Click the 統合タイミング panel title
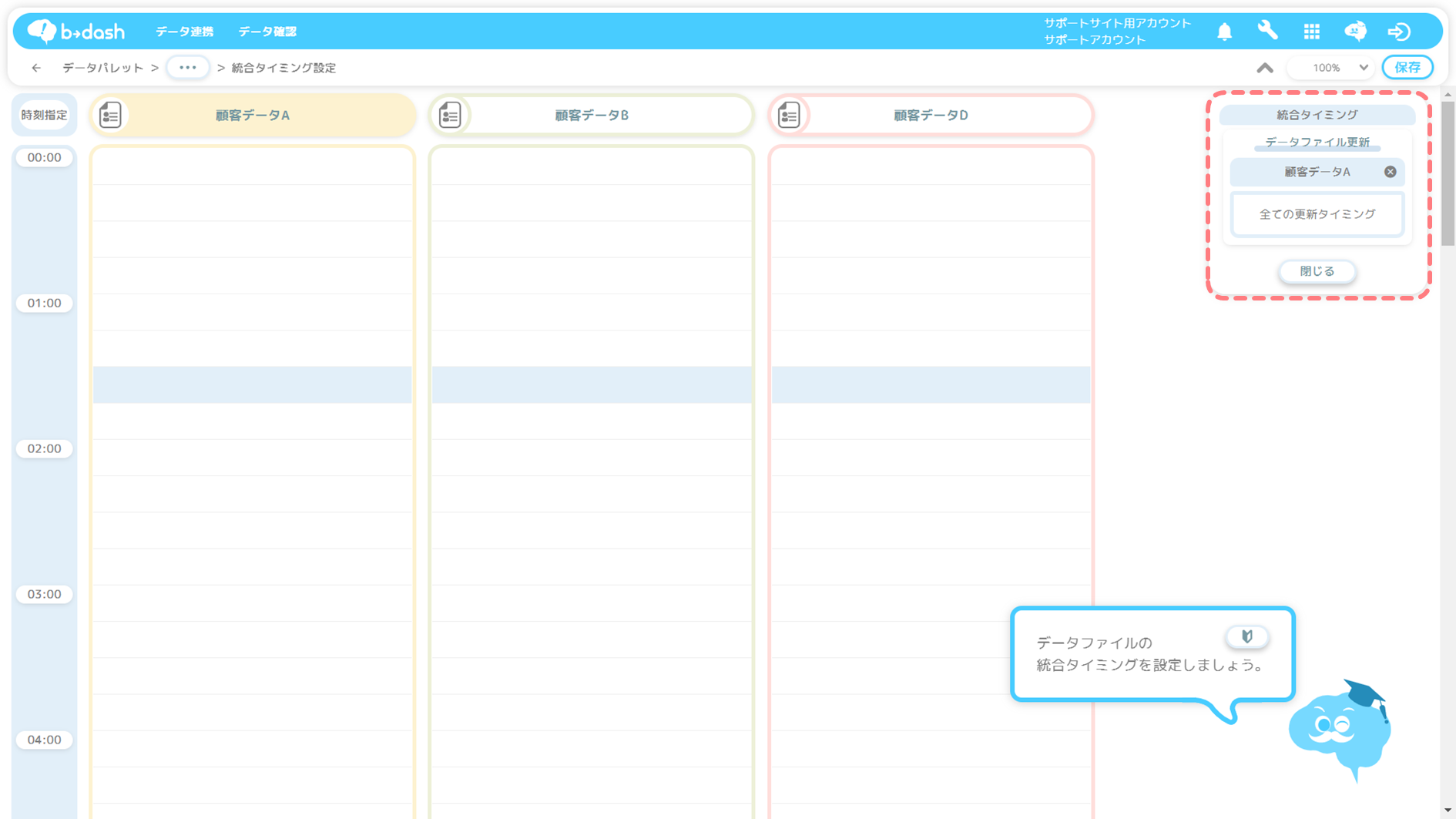The width and height of the screenshot is (1456, 819). point(1317,115)
